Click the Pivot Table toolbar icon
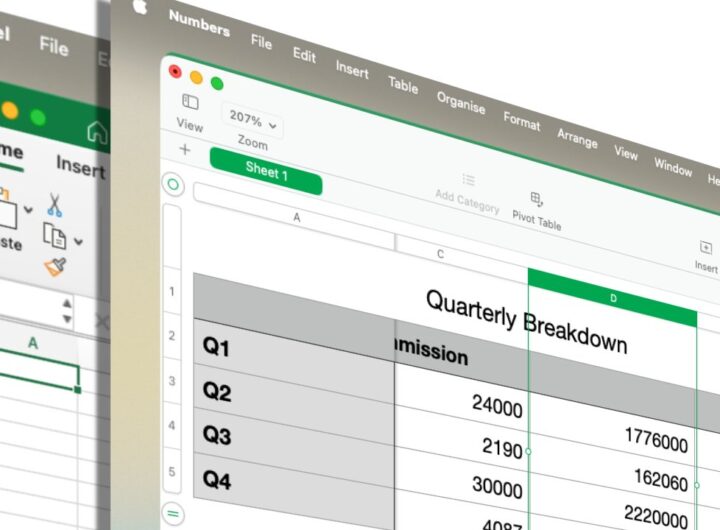720x530 pixels. tap(536, 199)
